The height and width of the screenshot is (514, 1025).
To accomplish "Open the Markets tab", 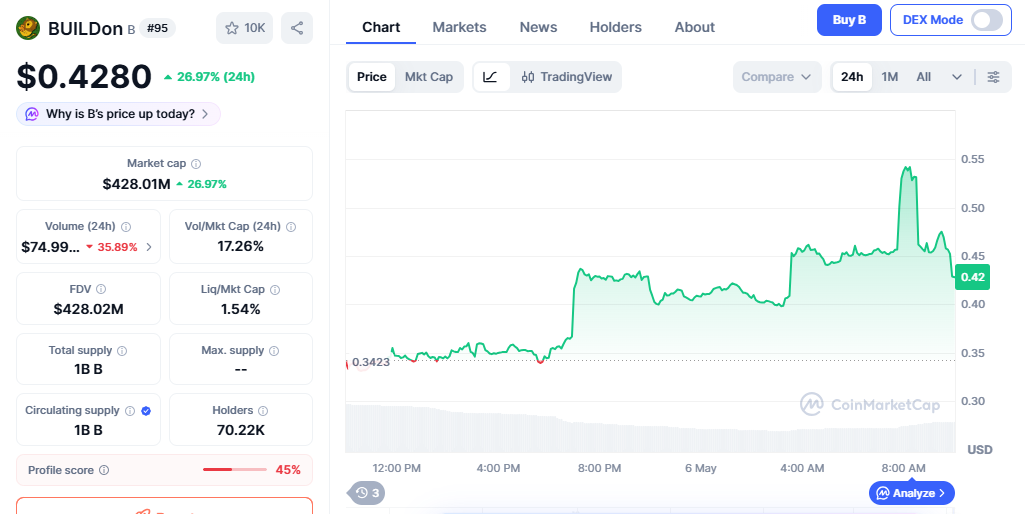I will [460, 27].
